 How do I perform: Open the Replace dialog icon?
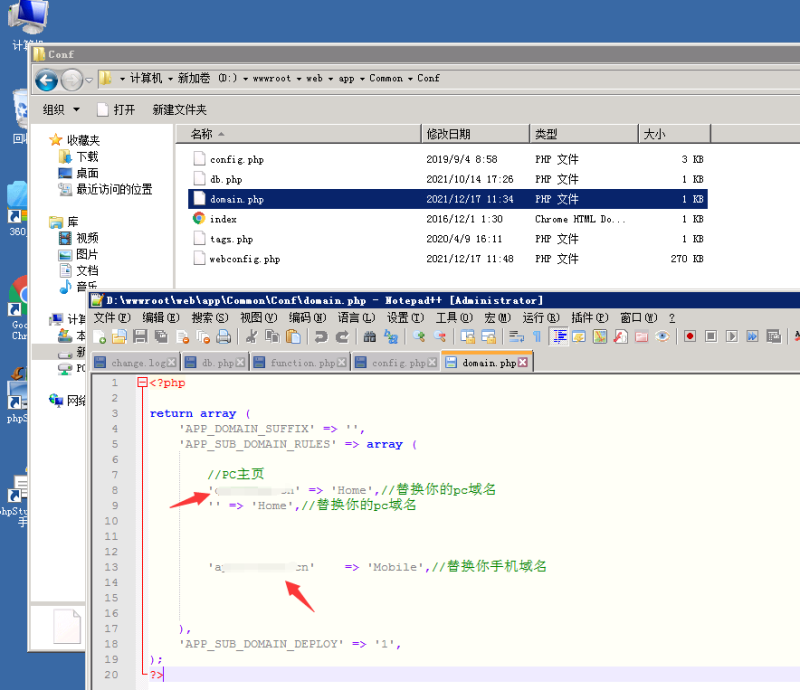(391, 337)
